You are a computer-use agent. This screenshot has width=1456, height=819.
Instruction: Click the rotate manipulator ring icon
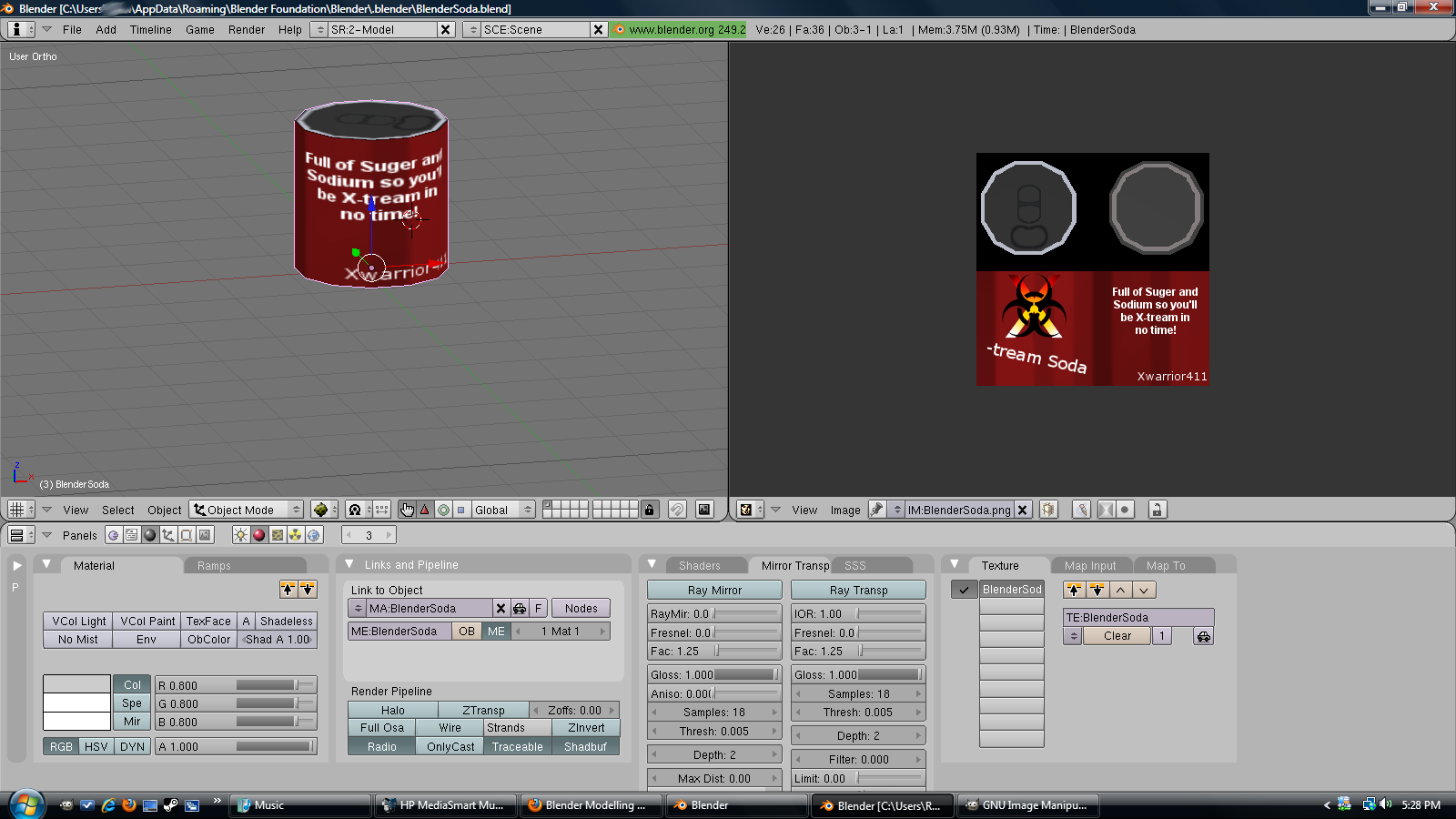[443, 510]
